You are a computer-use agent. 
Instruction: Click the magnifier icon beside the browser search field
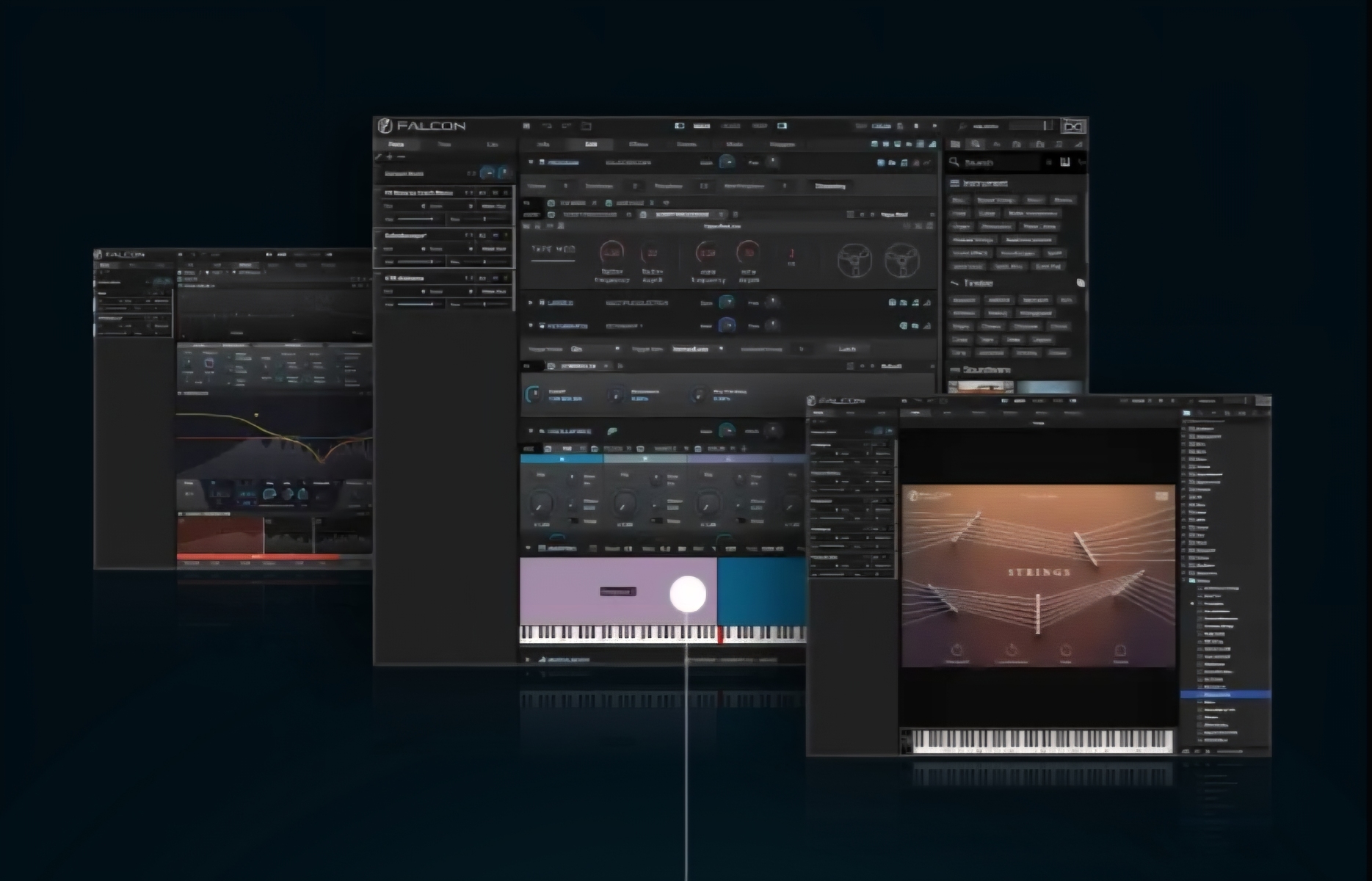click(x=954, y=162)
